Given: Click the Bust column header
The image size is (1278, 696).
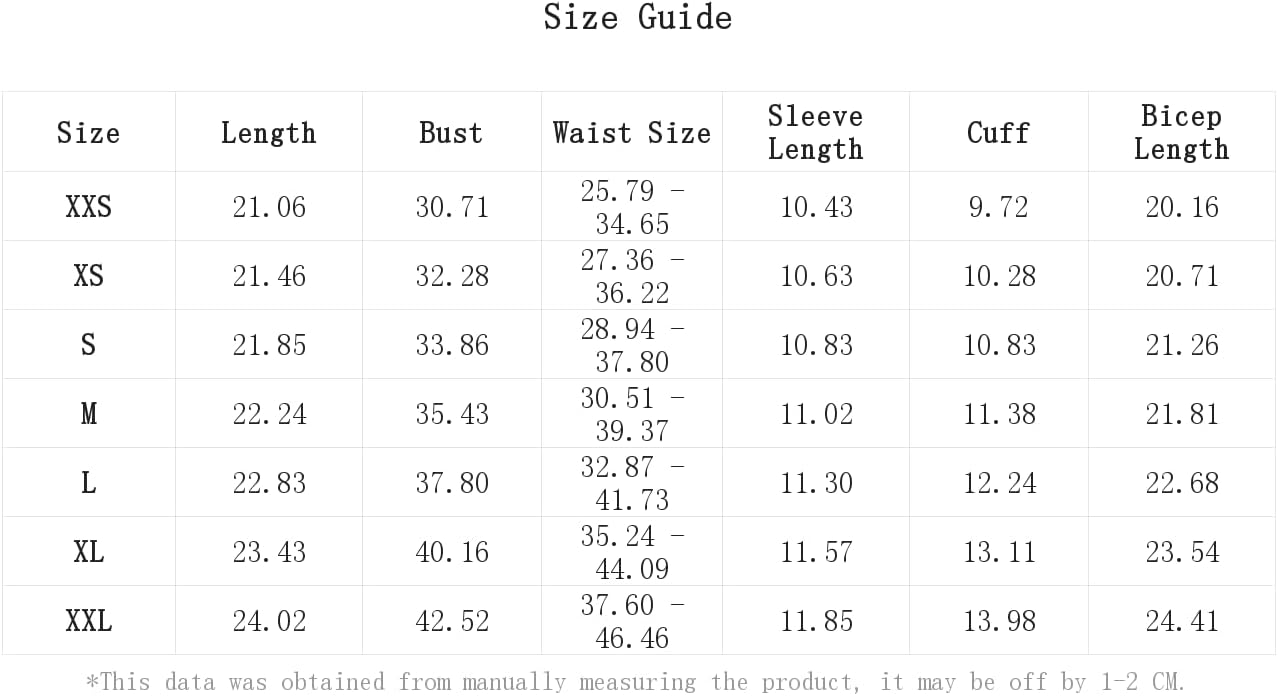Looking at the screenshot, I should coord(451,133).
